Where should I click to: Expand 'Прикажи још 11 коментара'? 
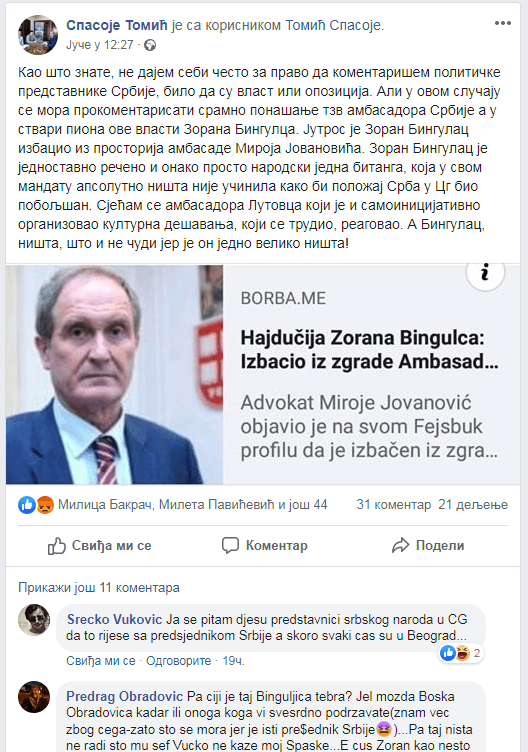99,588
